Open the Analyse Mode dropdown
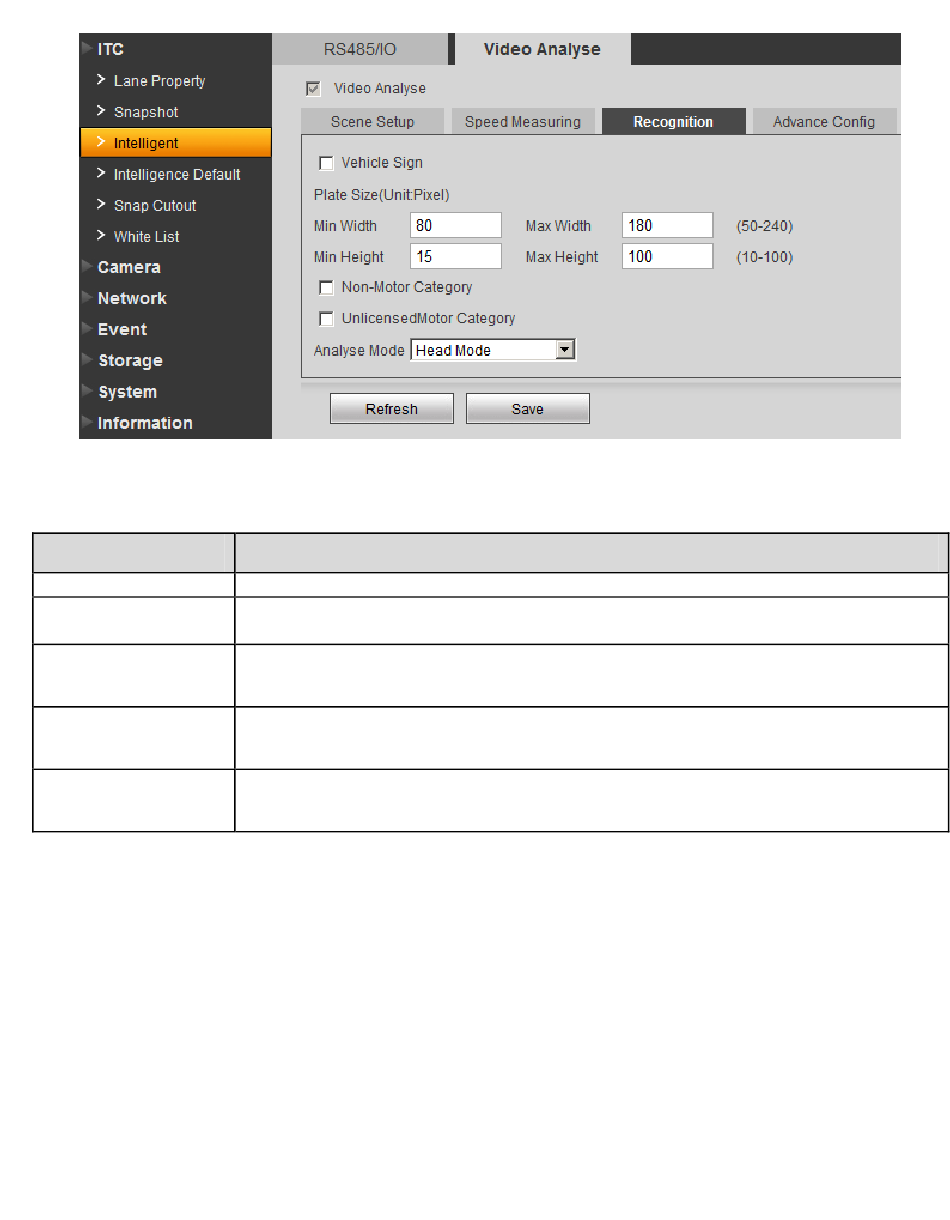 tap(565, 350)
